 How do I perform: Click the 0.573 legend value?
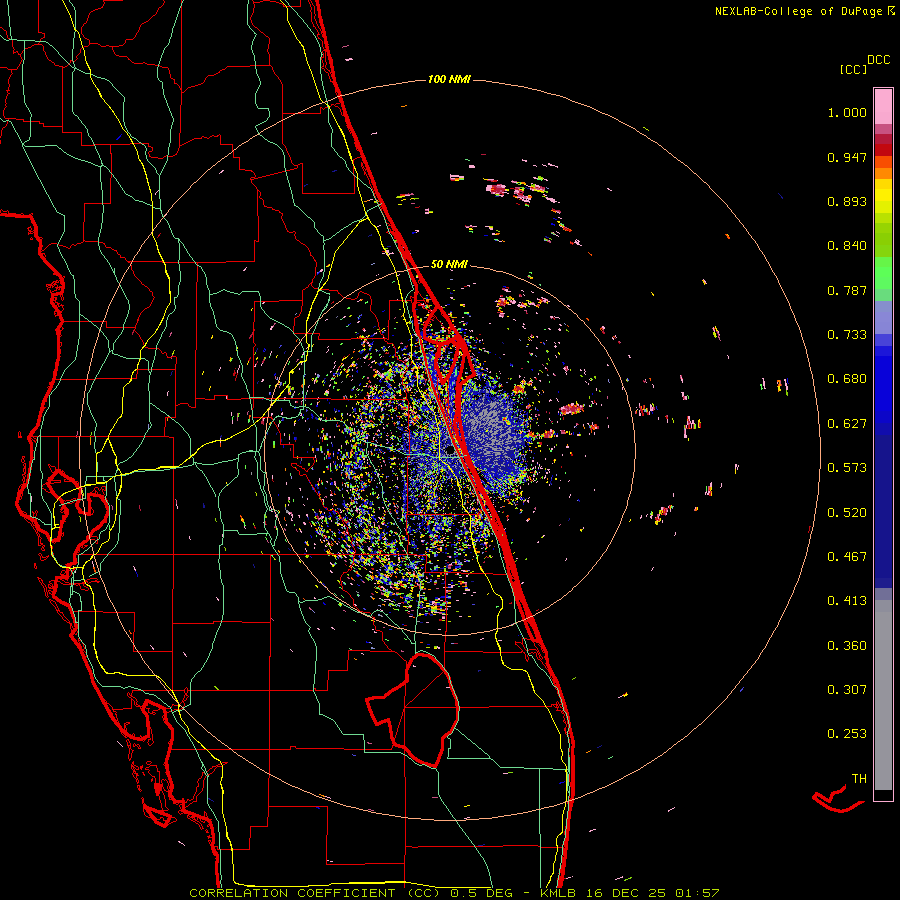(x=847, y=467)
